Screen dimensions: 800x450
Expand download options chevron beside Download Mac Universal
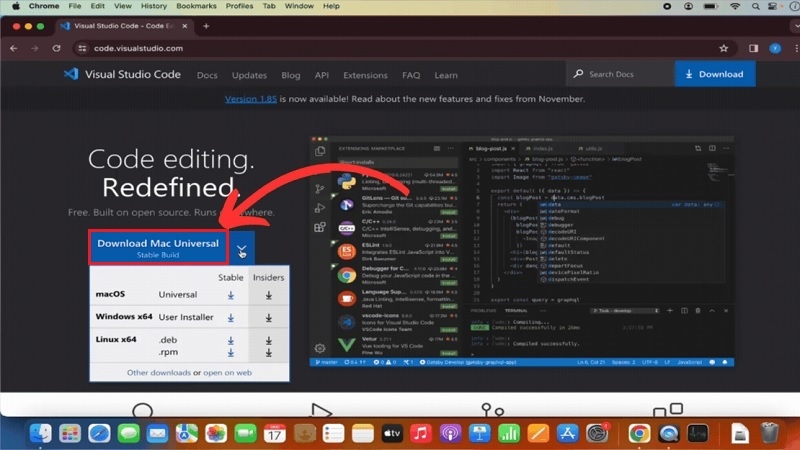pos(242,248)
